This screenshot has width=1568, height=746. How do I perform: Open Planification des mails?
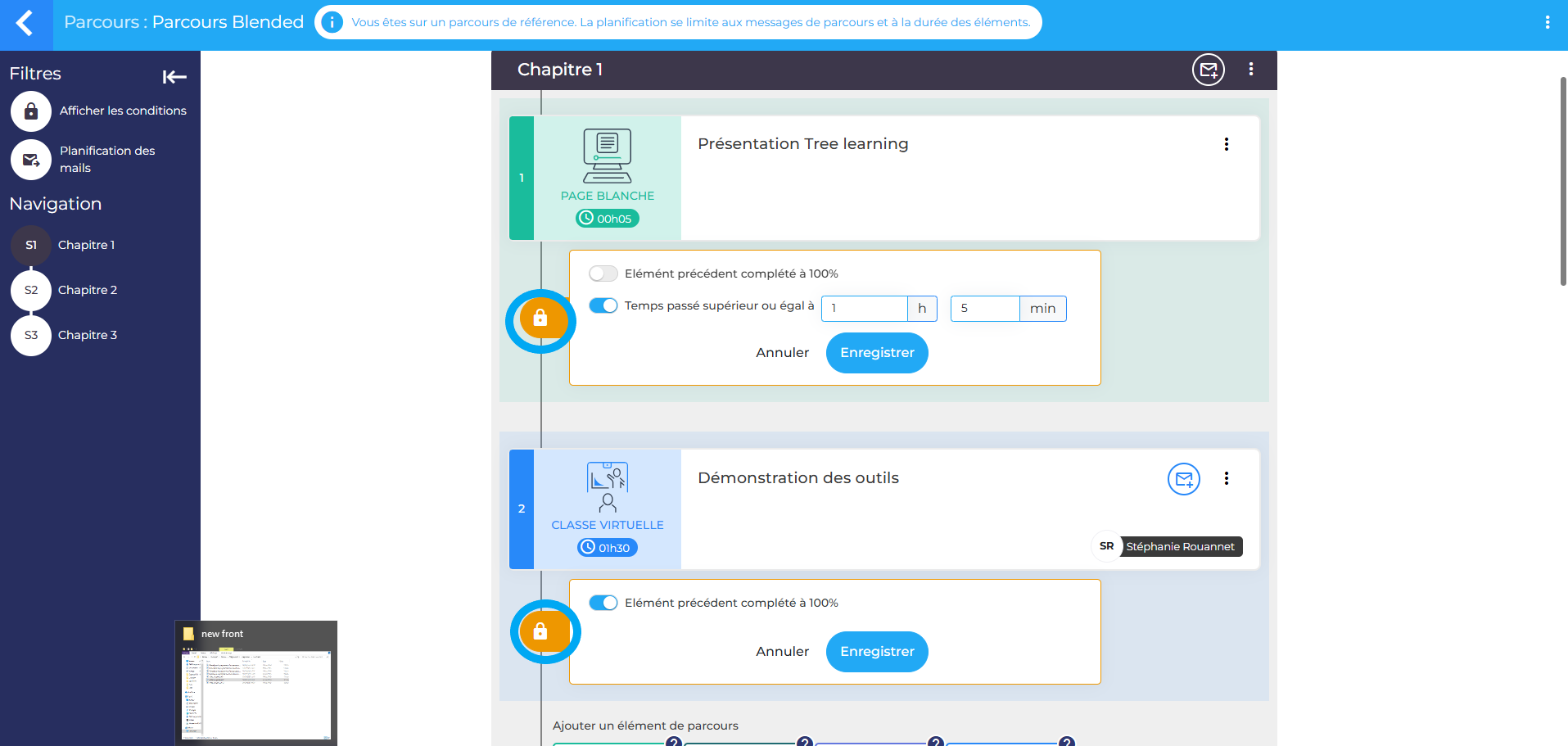pyautogui.click(x=31, y=160)
